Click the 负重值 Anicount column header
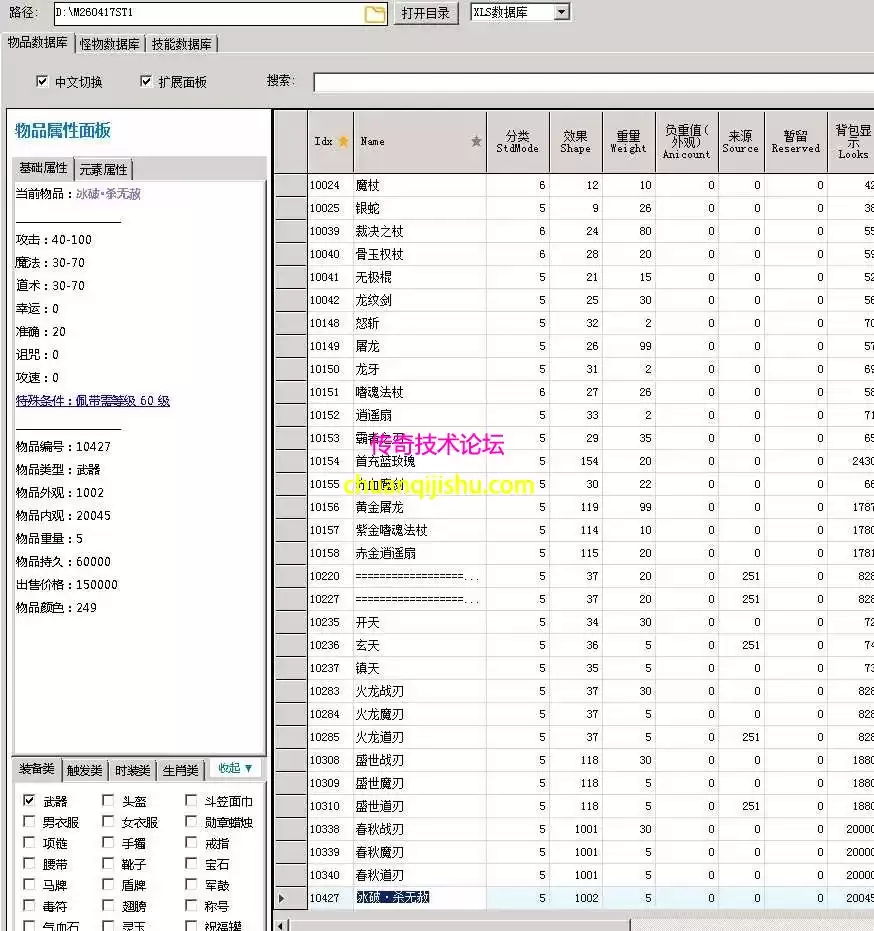The image size is (874, 931). (x=686, y=142)
